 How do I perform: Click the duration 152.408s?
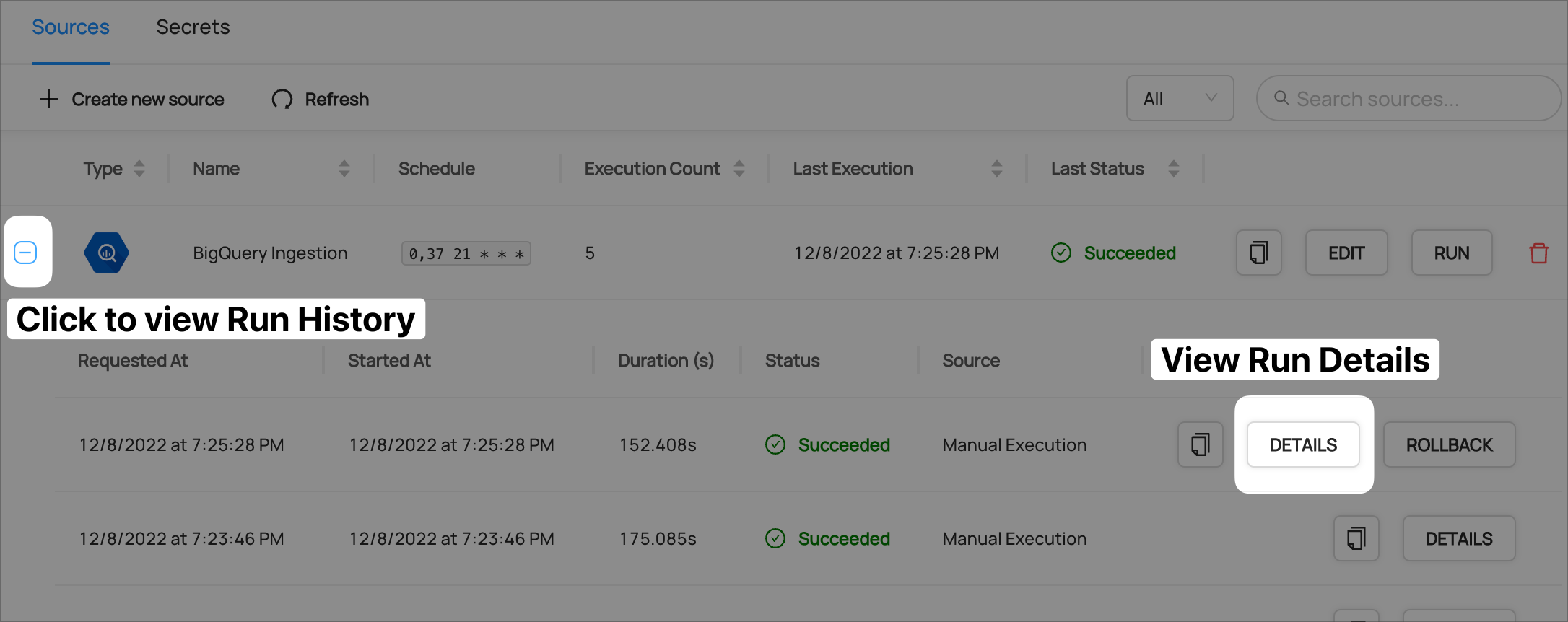pyautogui.click(x=658, y=445)
